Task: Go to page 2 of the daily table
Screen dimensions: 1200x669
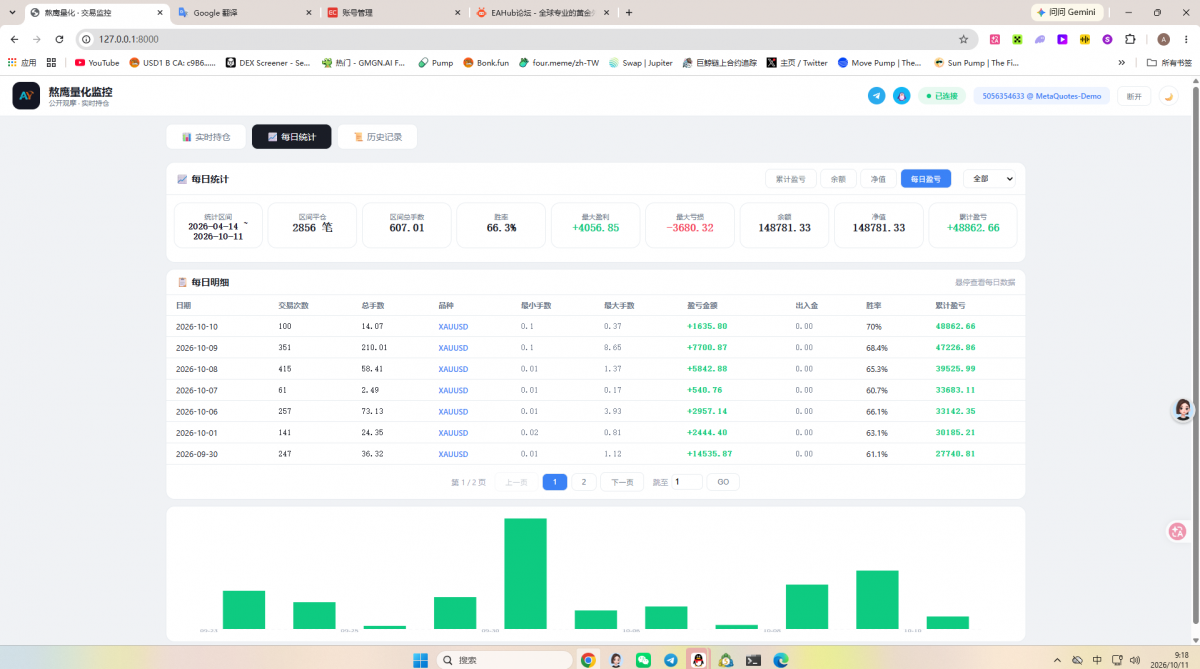Action: pyautogui.click(x=583, y=482)
